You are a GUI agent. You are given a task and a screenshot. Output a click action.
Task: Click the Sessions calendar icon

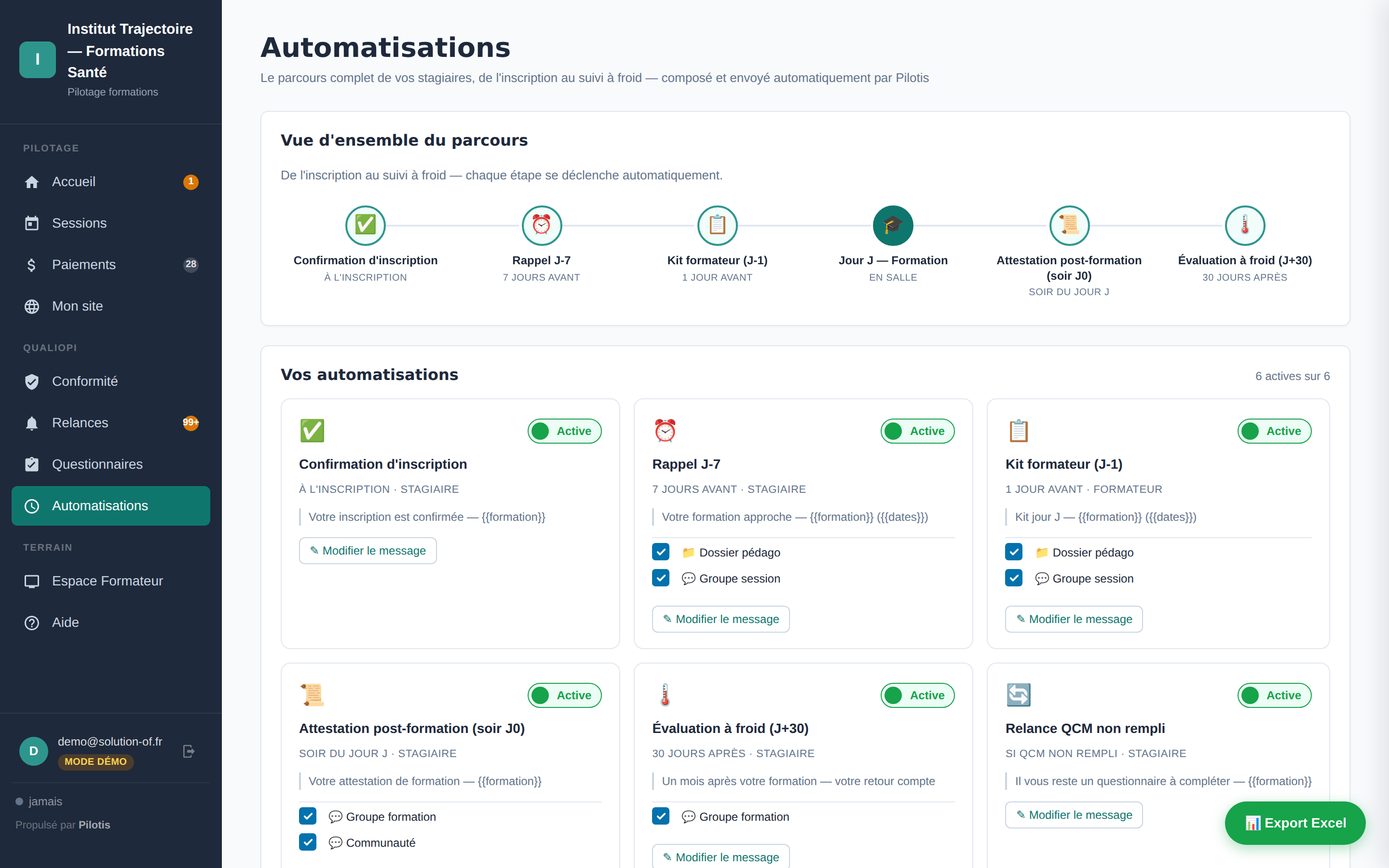click(31, 223)
